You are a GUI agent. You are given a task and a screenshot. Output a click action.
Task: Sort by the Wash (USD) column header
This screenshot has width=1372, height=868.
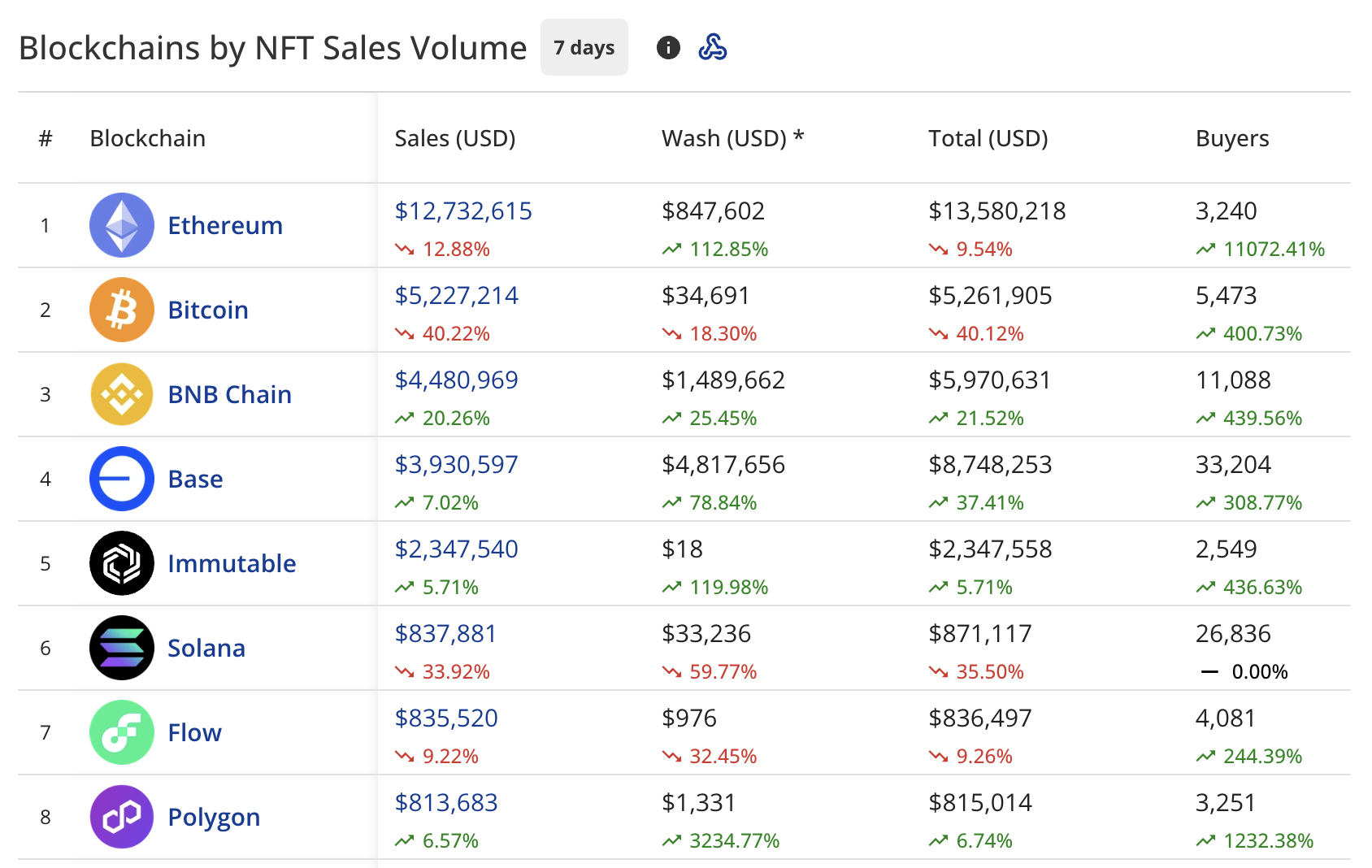click(733, 138)
